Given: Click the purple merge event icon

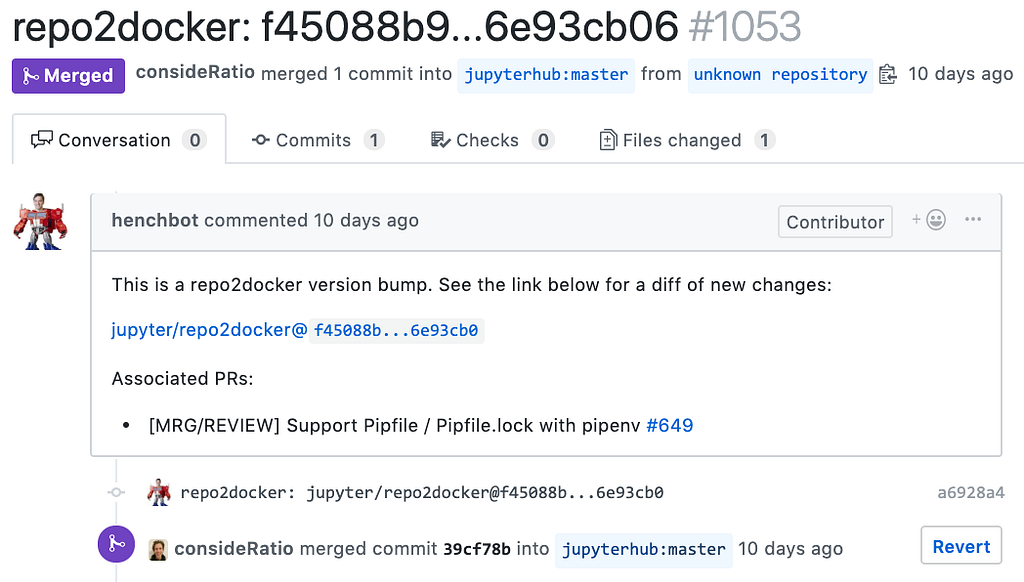Looking at the screenshot, I should (116, 546).
